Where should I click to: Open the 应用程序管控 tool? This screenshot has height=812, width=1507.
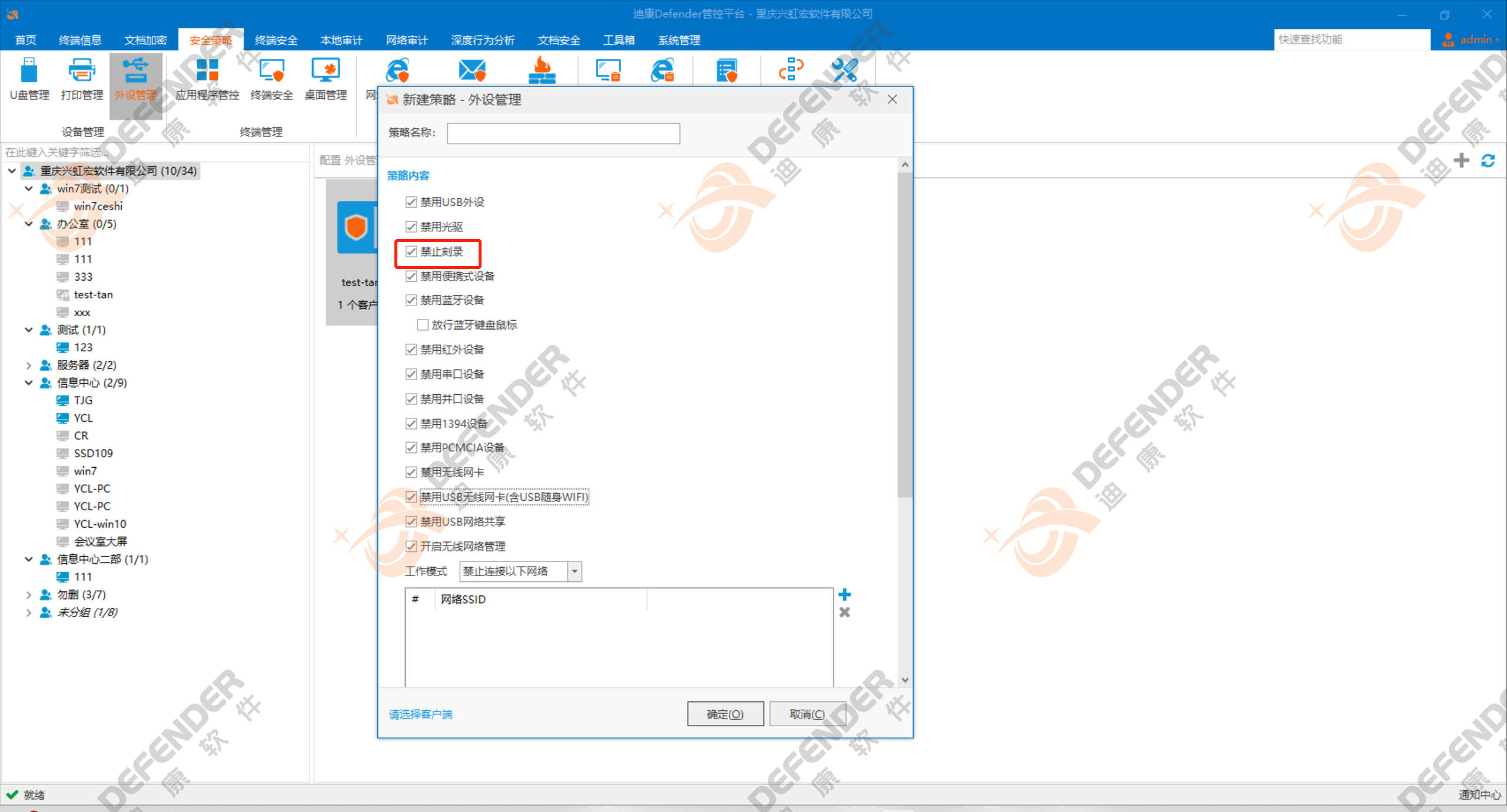[x=207, y=79]
